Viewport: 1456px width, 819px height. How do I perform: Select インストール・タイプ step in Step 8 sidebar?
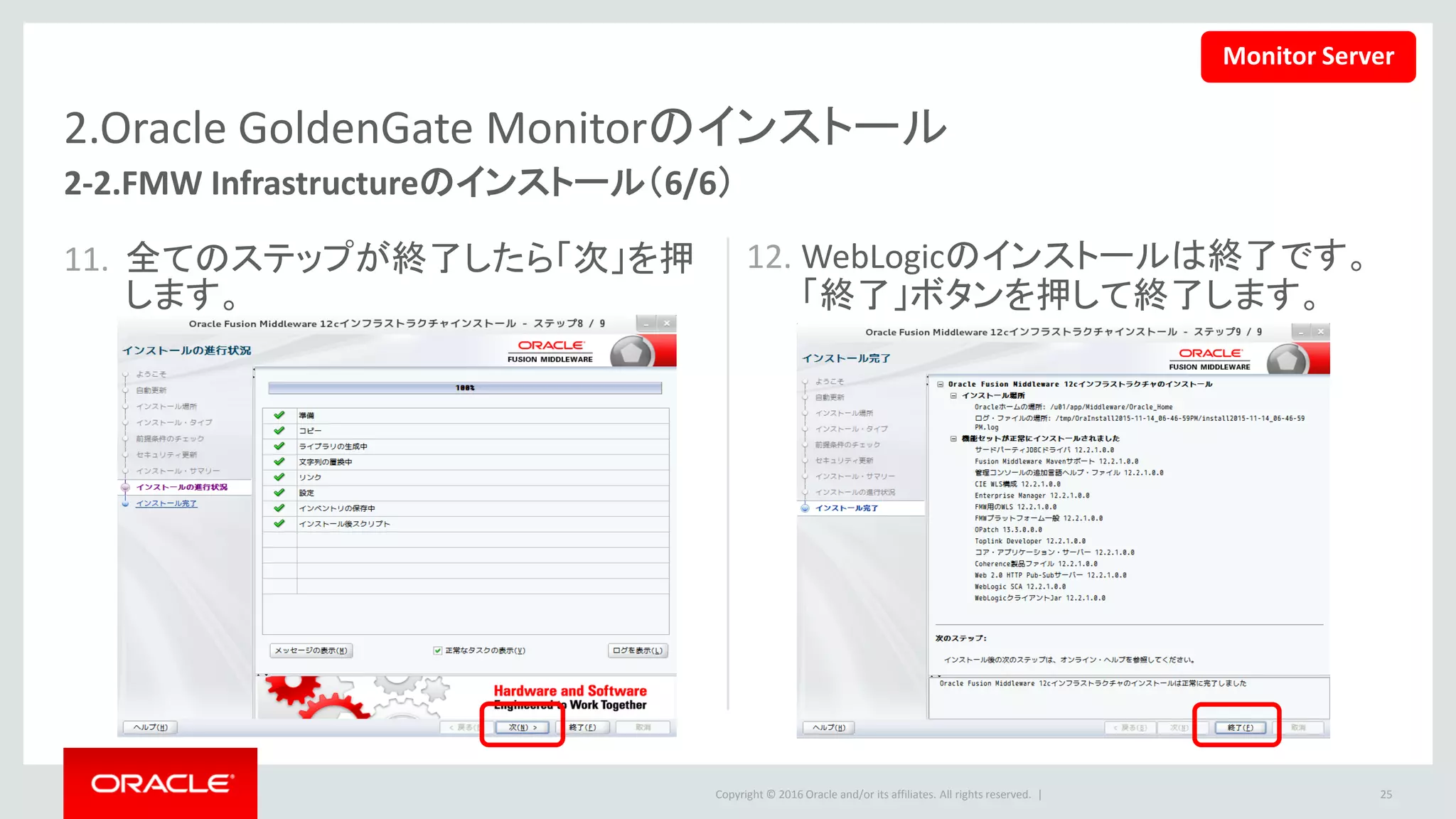coord(174,422)
